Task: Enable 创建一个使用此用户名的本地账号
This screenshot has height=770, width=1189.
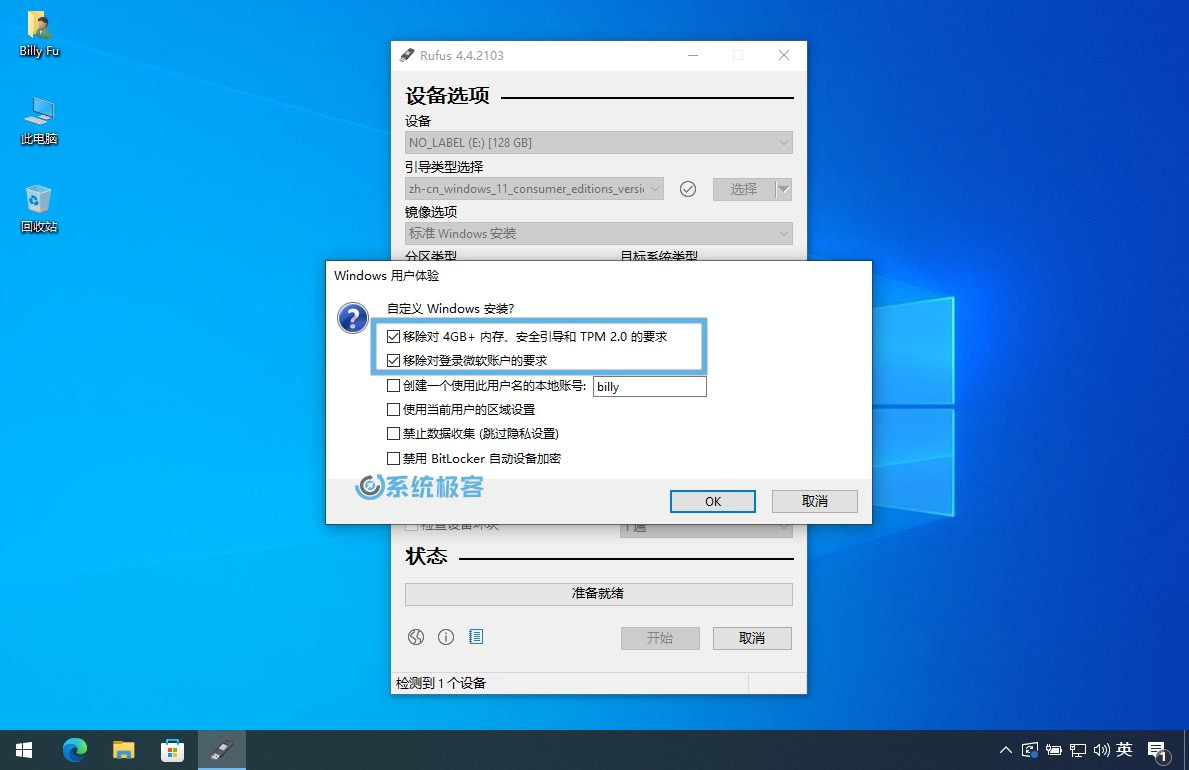Action: (394, 385)
